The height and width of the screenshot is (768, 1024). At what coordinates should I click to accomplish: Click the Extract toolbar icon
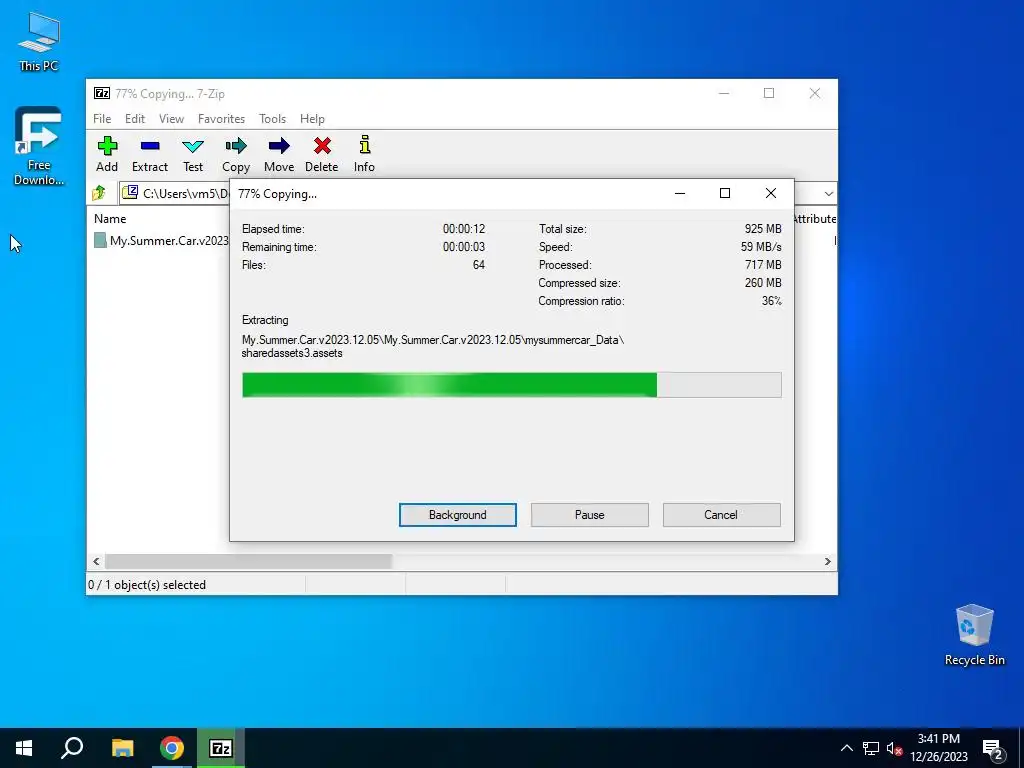pos(150,146)
